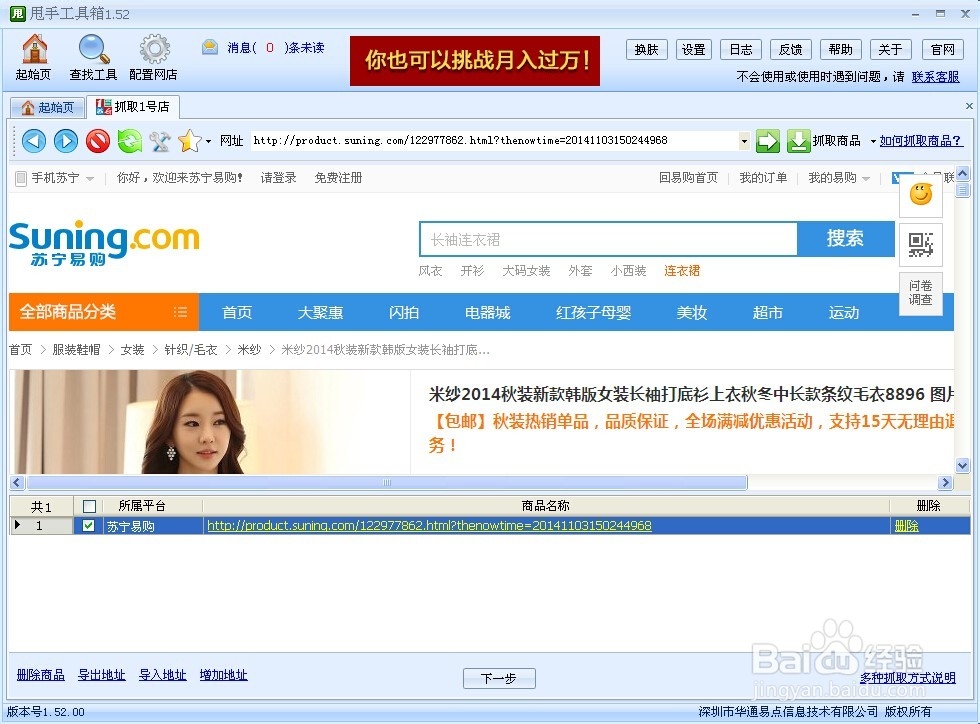Image resolution: width=980 pixels, height=724 pixels.
Task: Click the 官网 button
Action: point(942,49)
